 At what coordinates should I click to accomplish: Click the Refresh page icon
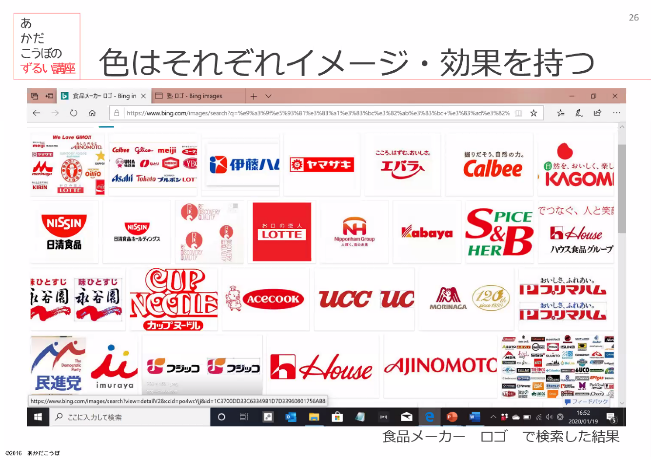point(73,113)
